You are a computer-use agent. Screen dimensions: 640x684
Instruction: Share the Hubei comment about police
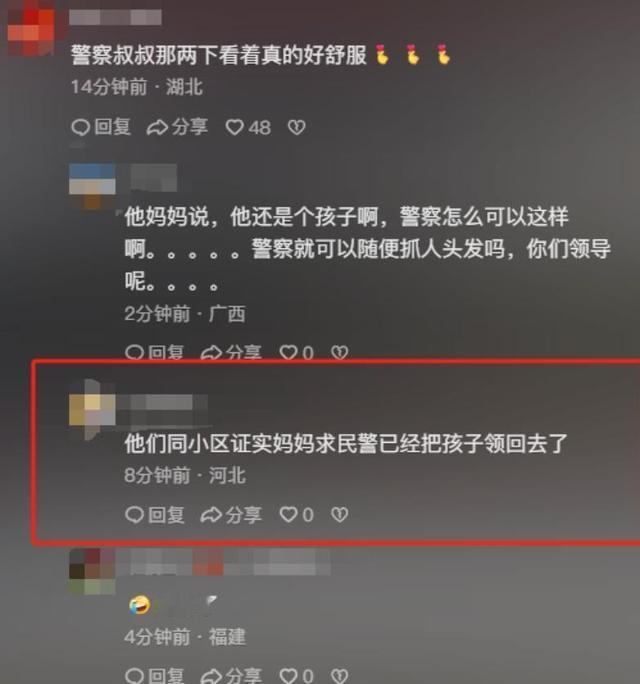click(177, 127)
